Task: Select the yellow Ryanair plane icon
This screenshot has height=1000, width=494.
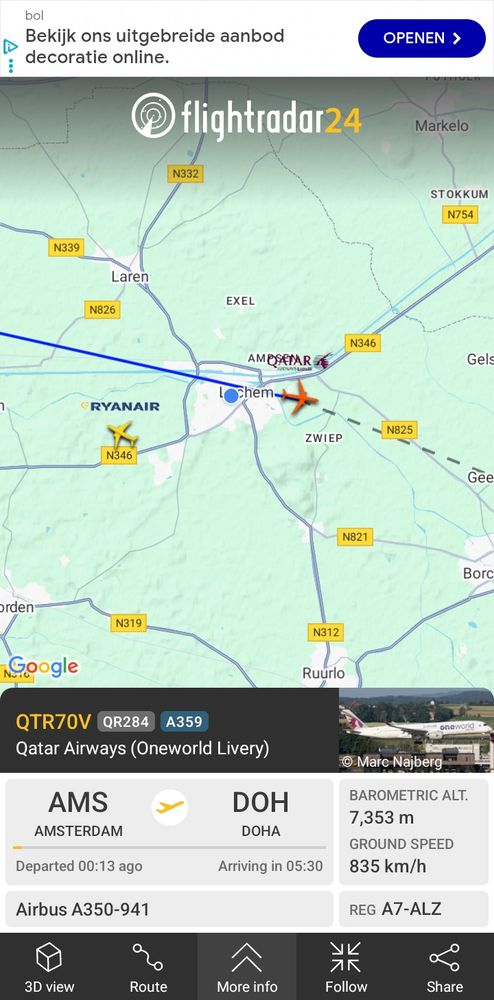Action: (123, 434)
